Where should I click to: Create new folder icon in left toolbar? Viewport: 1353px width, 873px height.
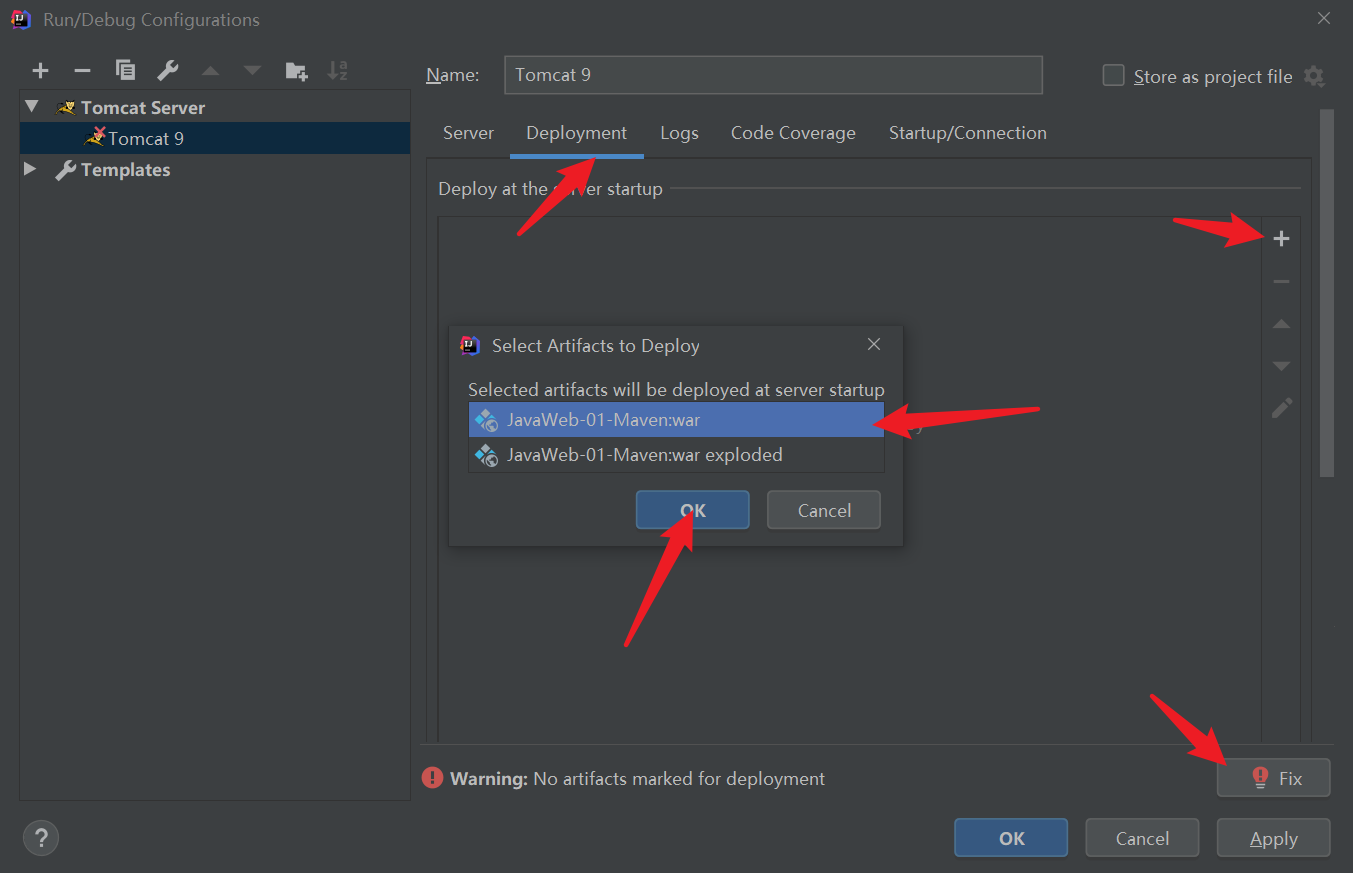pos(296,70)
